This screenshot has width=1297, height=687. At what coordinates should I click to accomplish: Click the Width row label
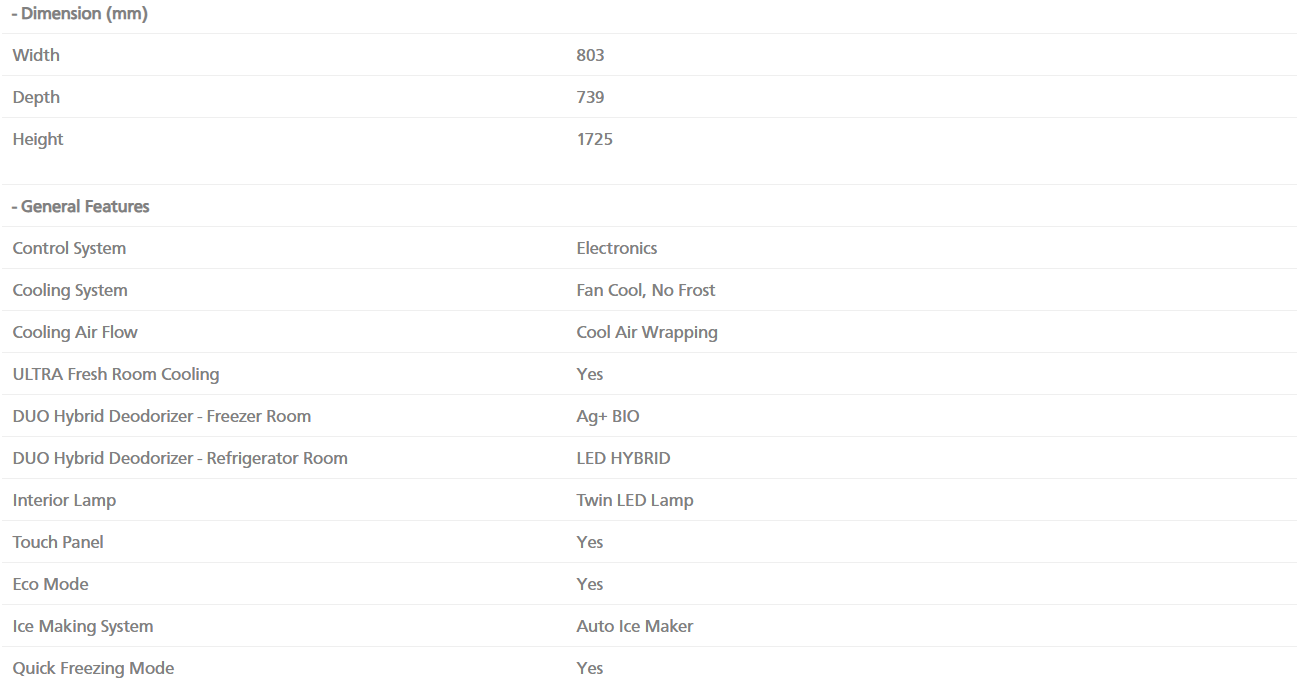click(36, 55)
